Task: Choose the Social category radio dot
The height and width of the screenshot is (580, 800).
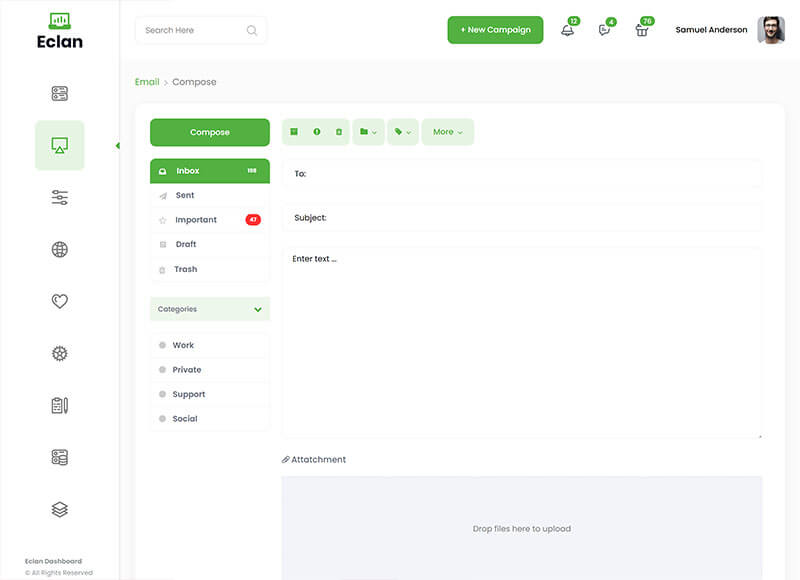Action: [x=162, y=419]
